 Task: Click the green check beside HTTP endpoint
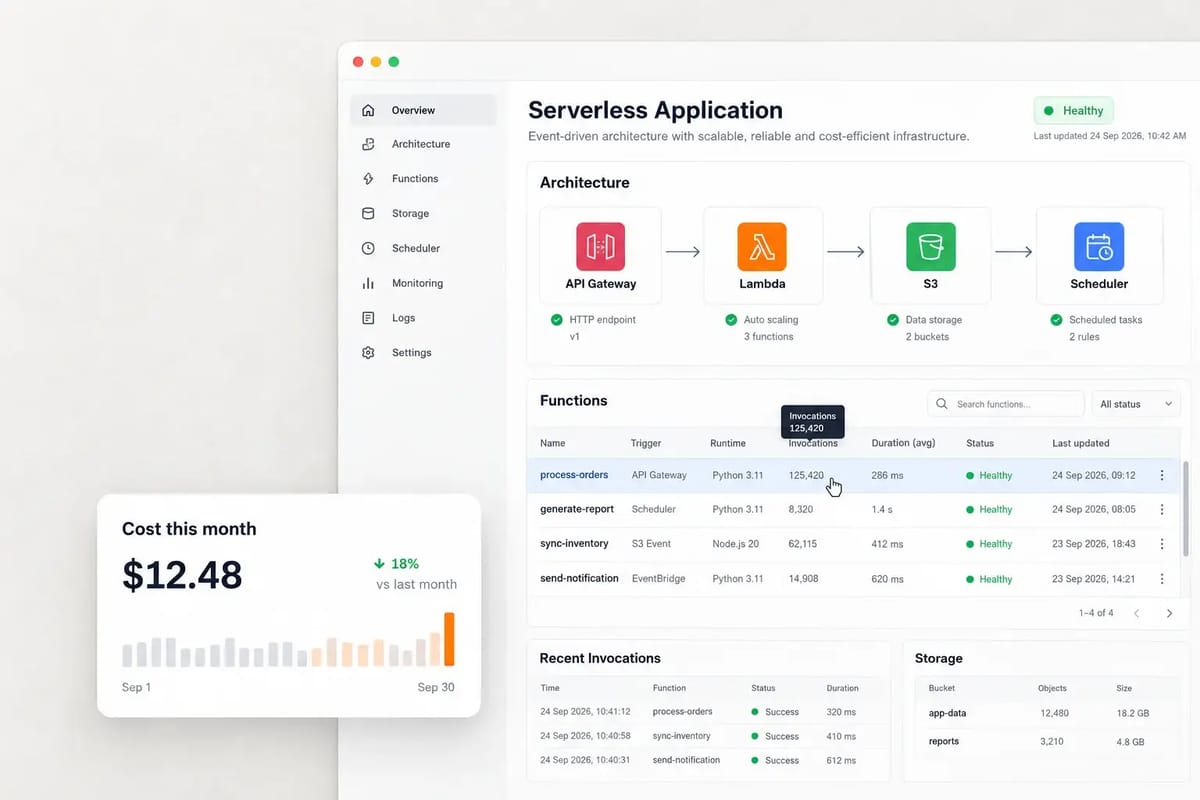click(556, 320)
